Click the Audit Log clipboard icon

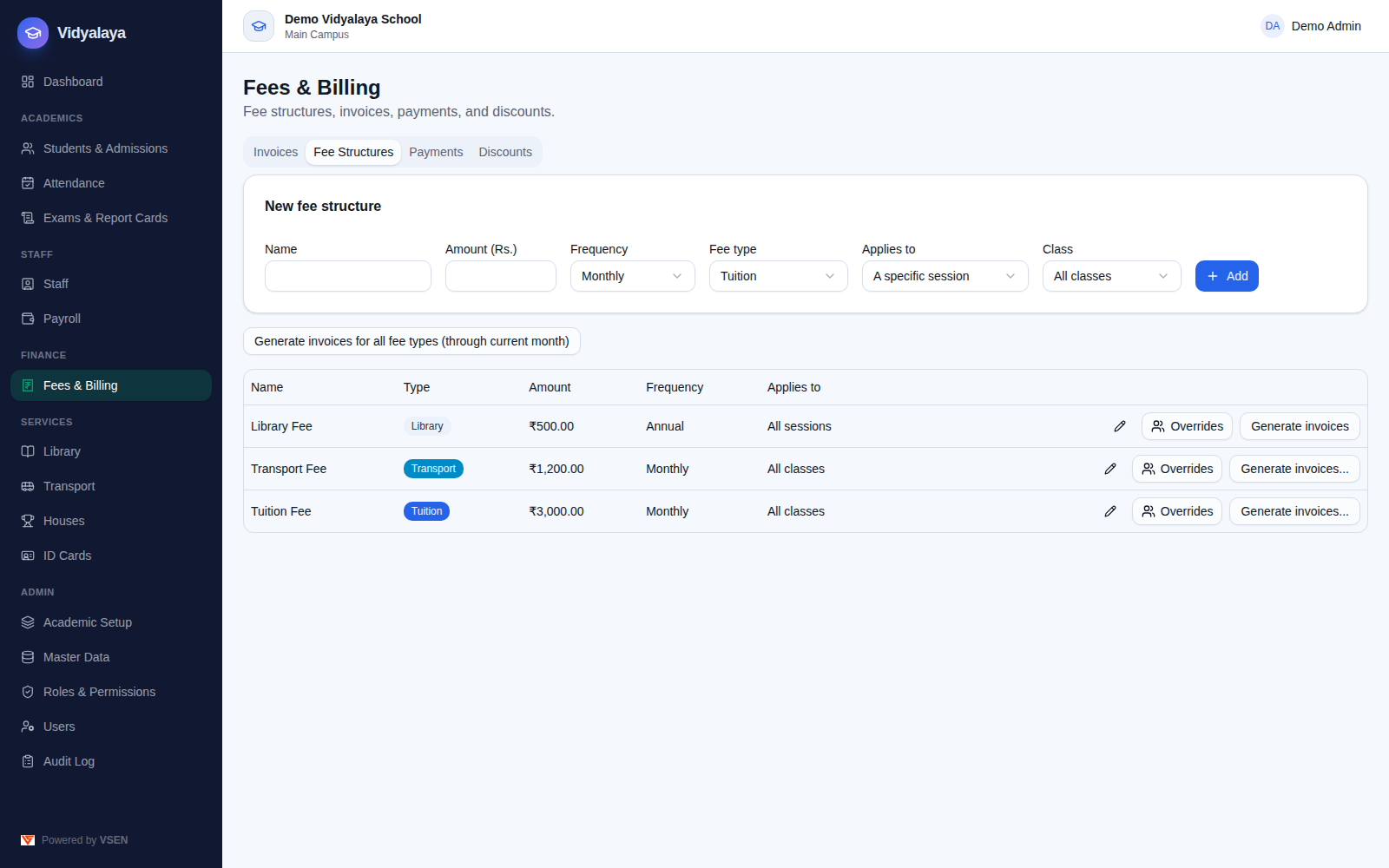point(28,761)
